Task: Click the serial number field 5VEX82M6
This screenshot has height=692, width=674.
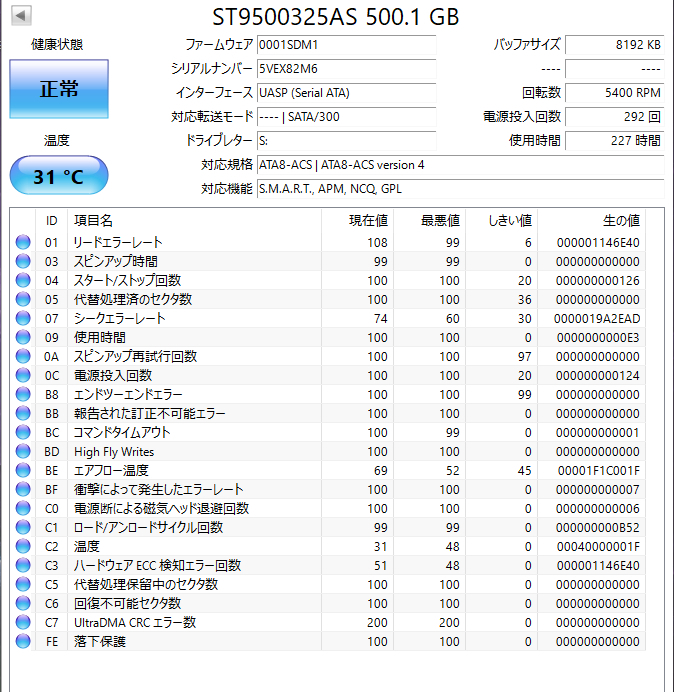Action: coord(346,69)
